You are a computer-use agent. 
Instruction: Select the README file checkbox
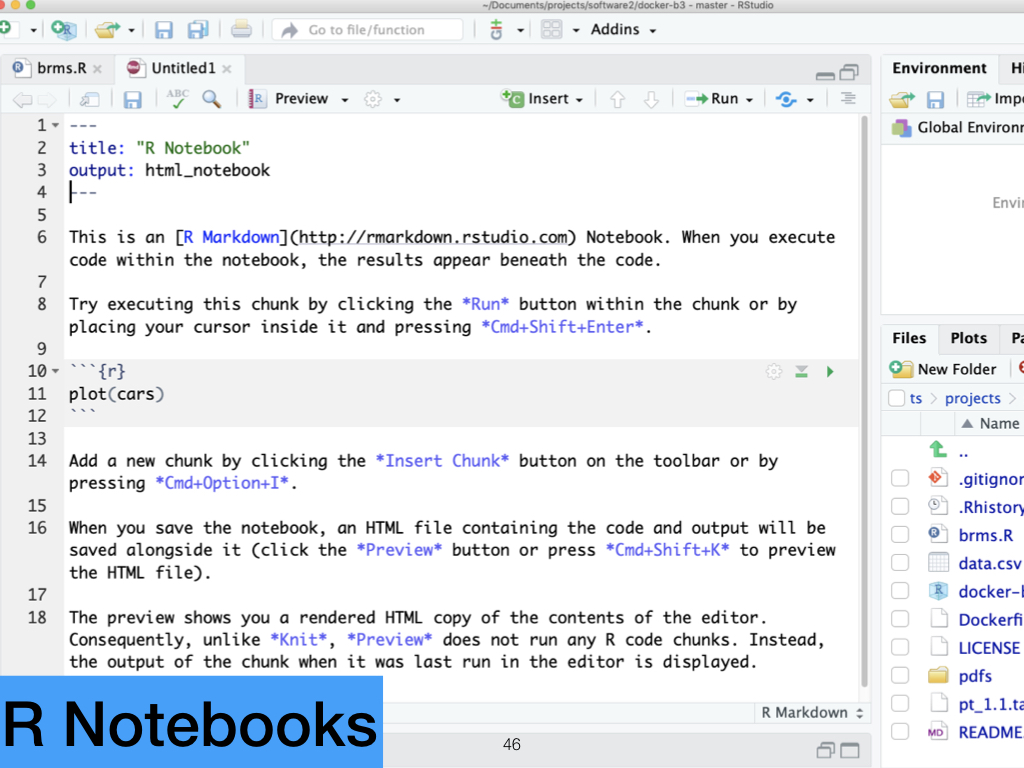[x=900, y=731]
